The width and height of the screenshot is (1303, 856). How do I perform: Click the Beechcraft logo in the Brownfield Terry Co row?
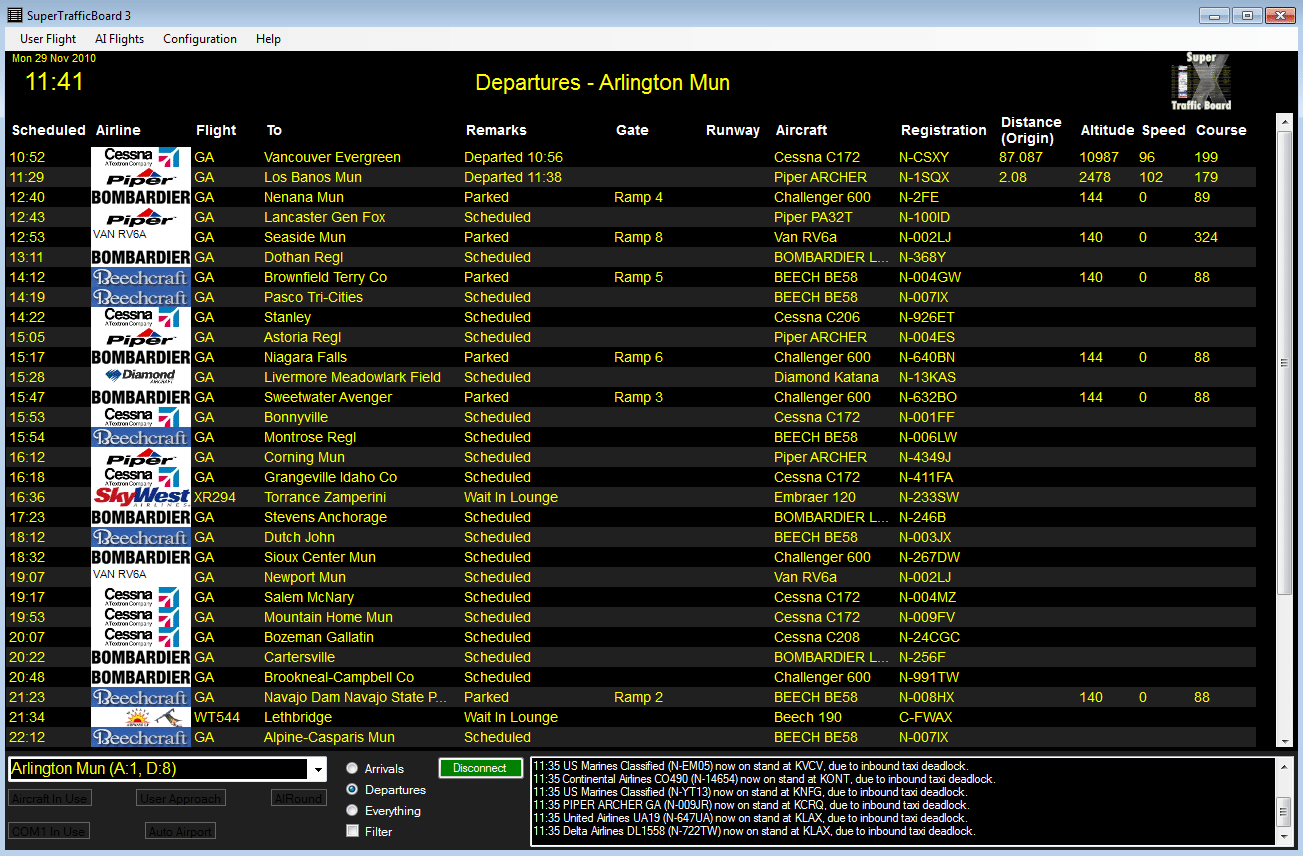click(x=141, y=277)
